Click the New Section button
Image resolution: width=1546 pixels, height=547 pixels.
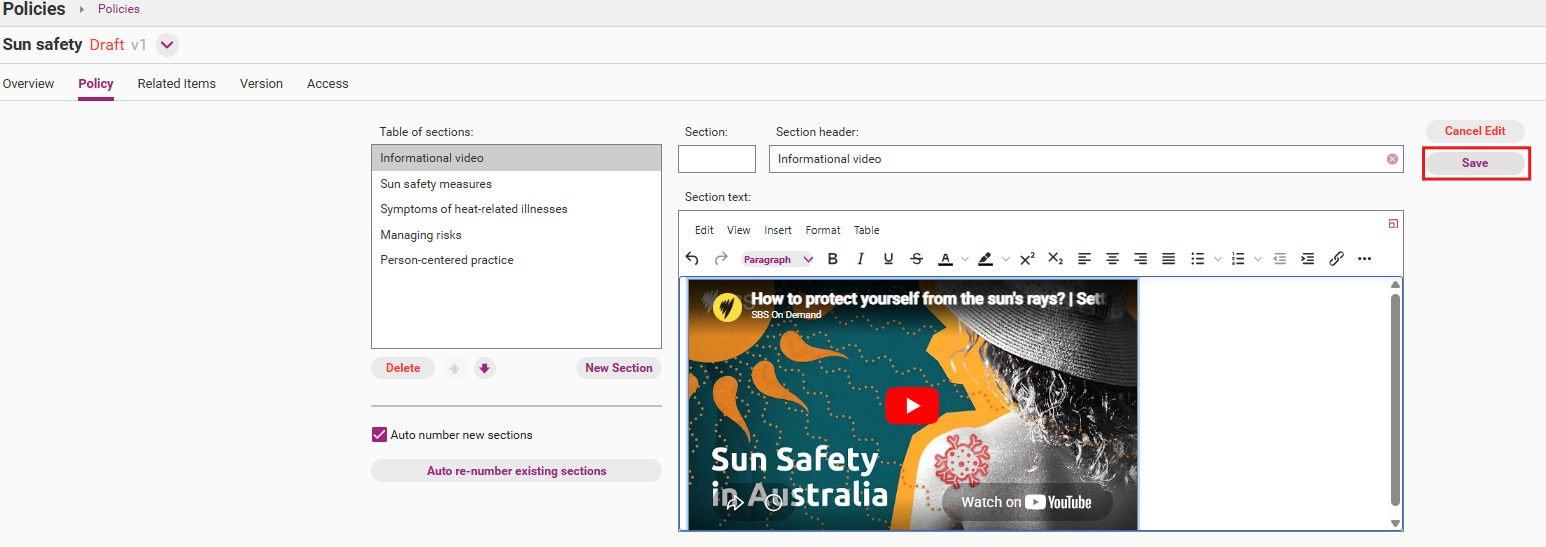[619, 368]
